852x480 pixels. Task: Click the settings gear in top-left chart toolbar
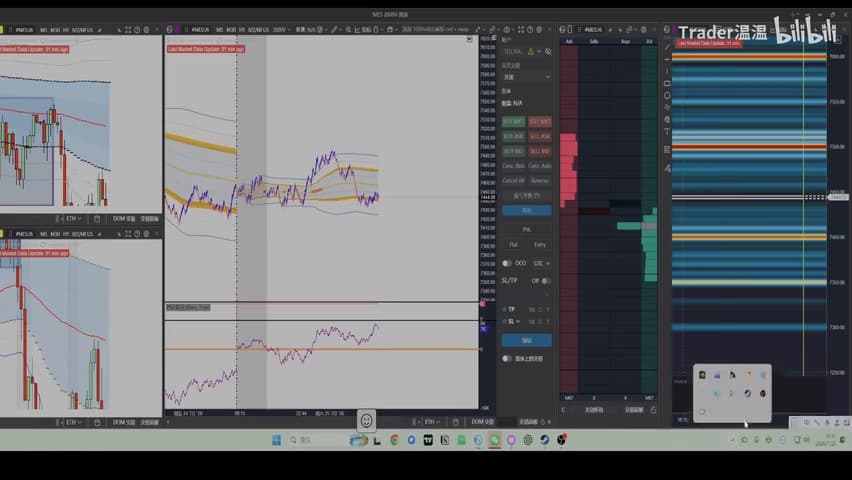coord(146,29)
